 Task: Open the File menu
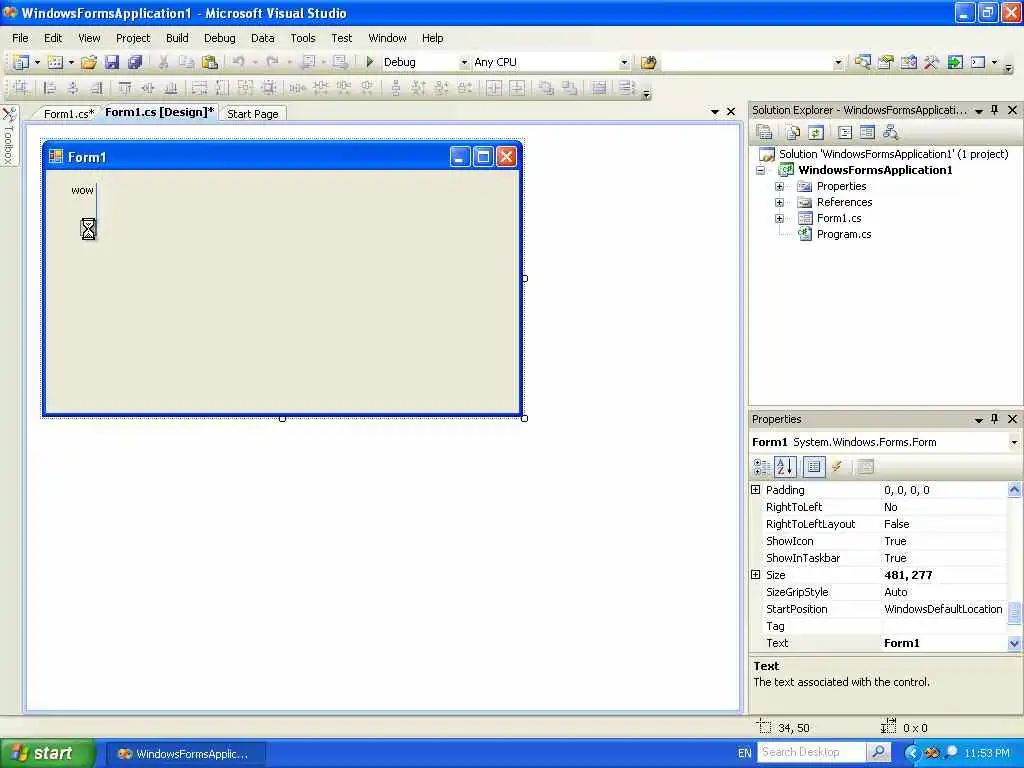(x=20, y=38)
